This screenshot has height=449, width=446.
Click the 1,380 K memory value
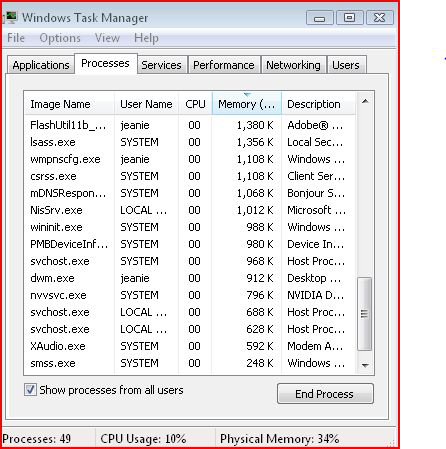255,125
